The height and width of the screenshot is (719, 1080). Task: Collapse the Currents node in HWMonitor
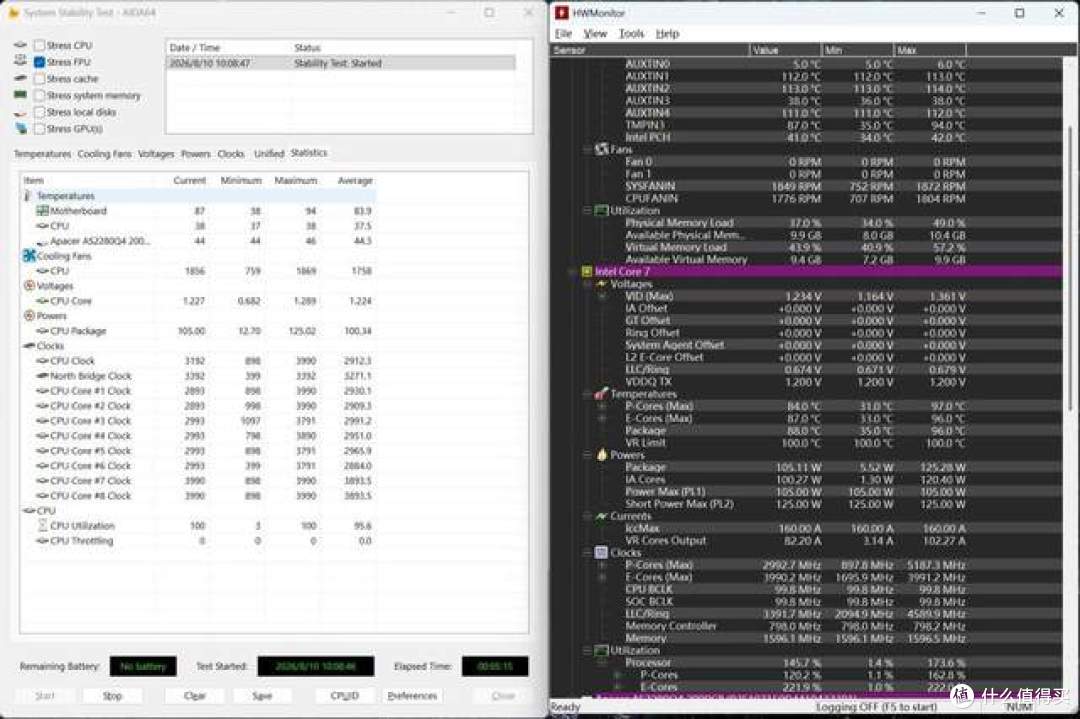588,516
